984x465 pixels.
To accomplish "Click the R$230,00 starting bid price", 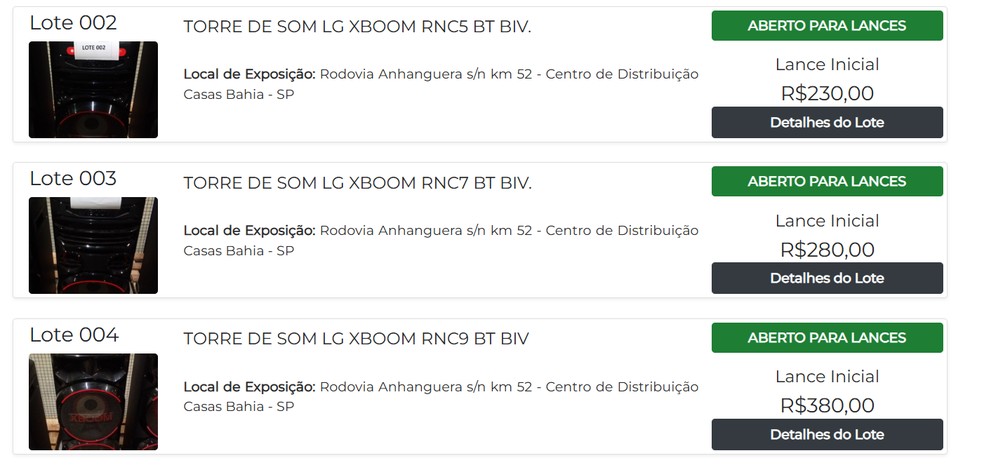I will pos(827,94).
